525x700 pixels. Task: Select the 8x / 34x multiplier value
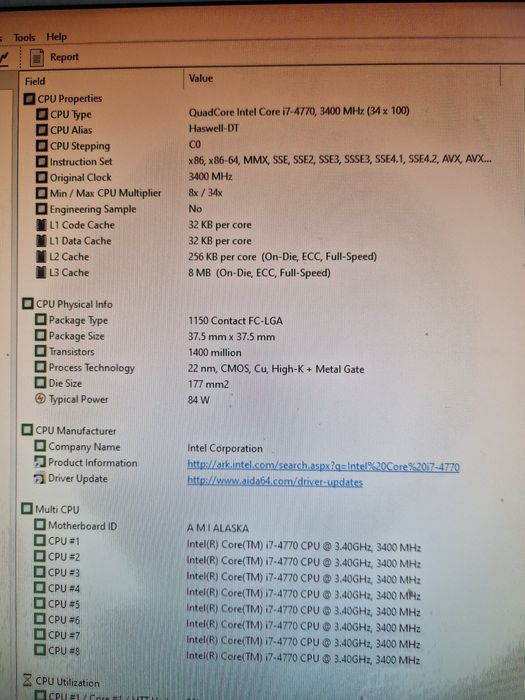[x=205, y=193]
